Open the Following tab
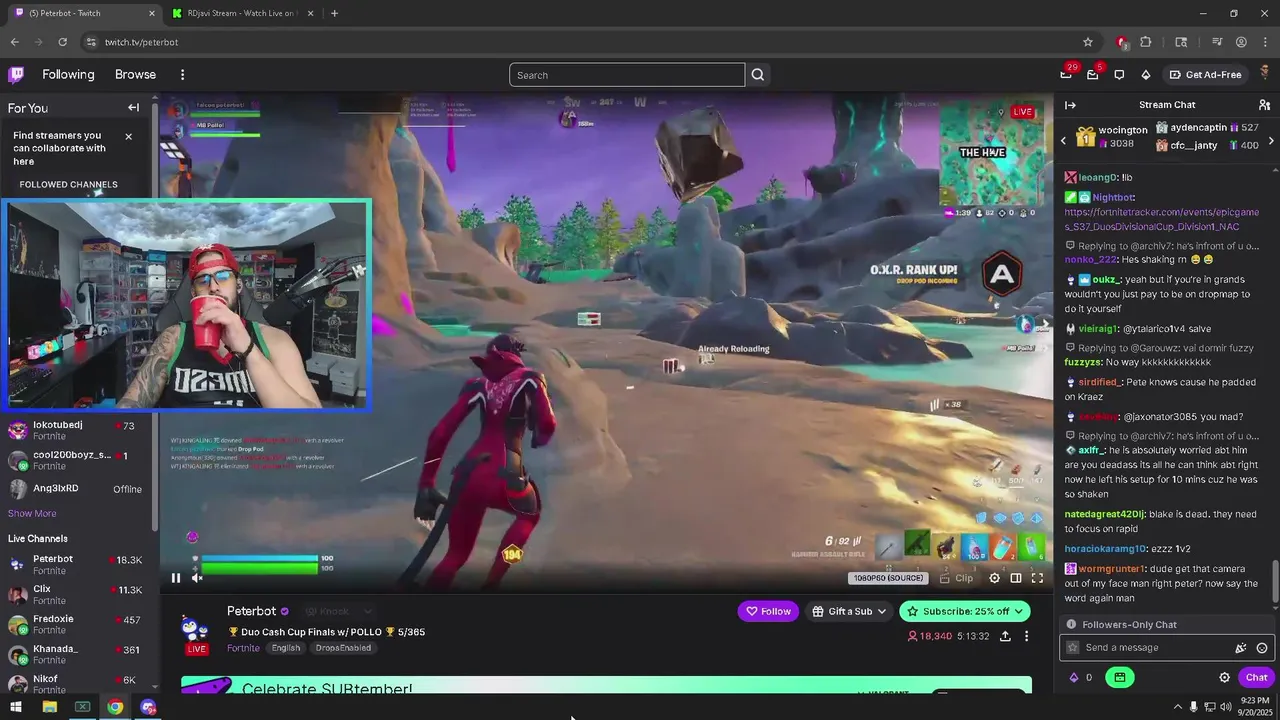Image resolution: width=1280 pixels, height=720 pixels. pos(68,74)
